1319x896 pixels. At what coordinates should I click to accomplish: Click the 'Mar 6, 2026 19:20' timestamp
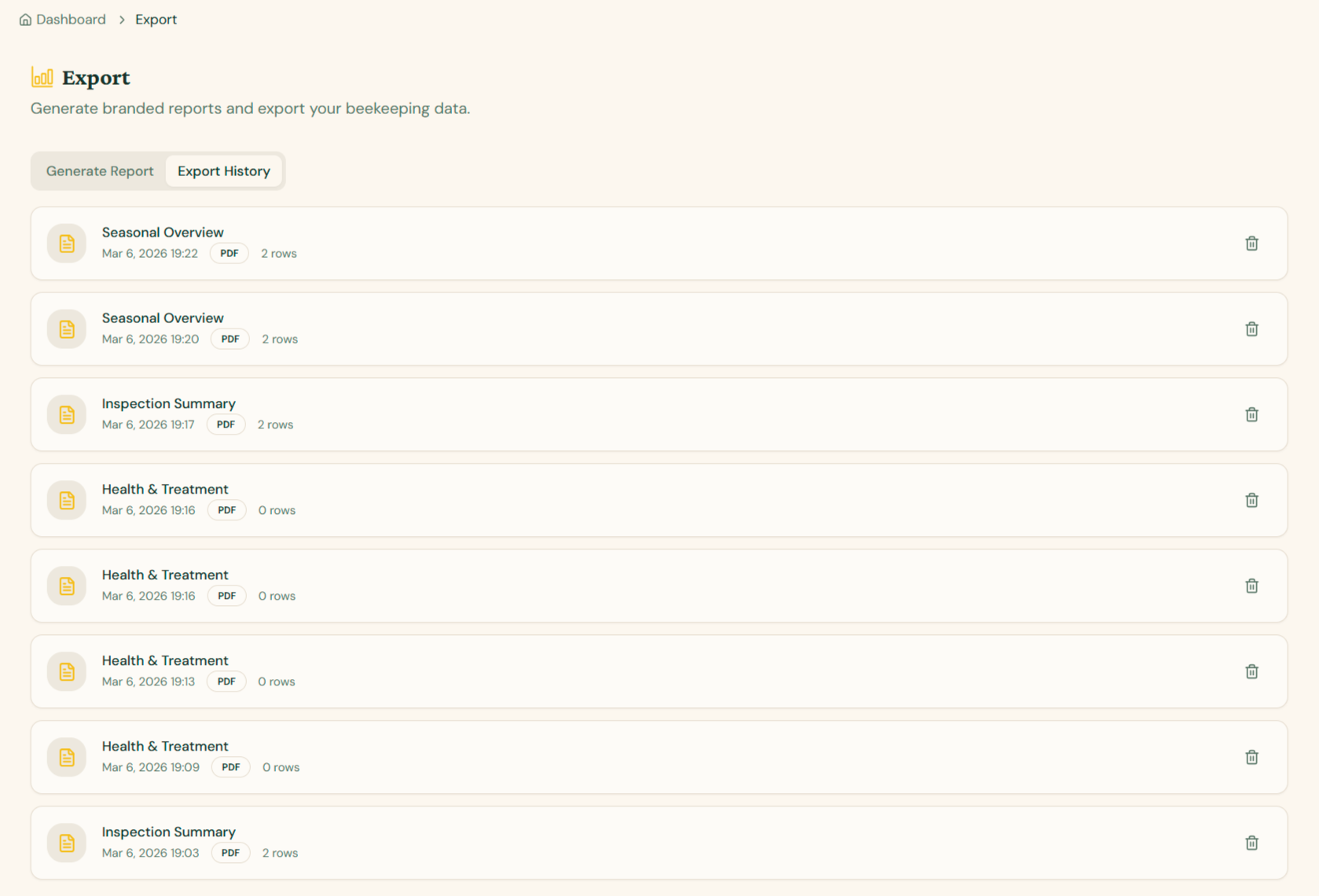(x=150, y=340)
